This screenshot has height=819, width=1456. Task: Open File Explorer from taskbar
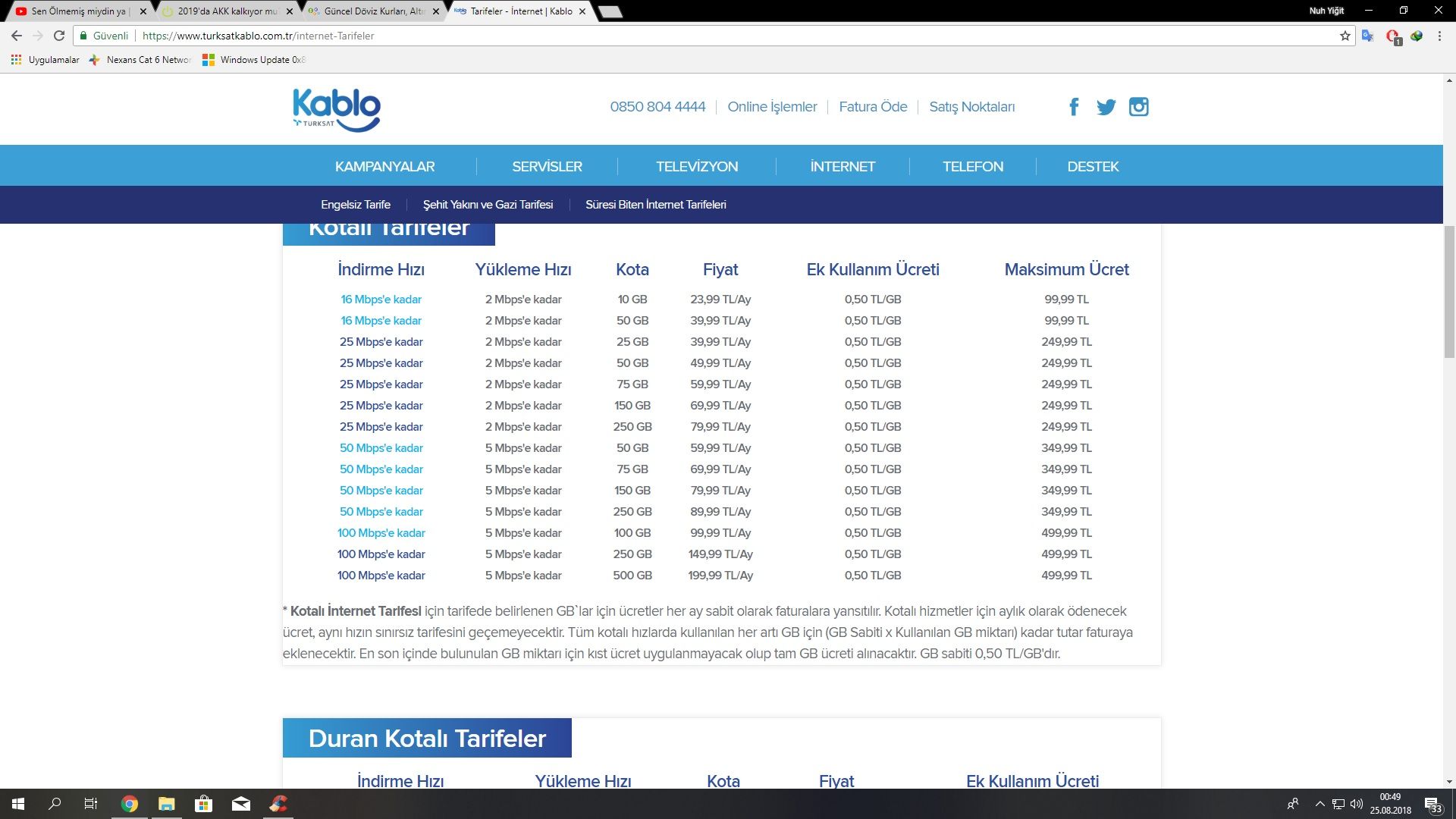point(166,804)
